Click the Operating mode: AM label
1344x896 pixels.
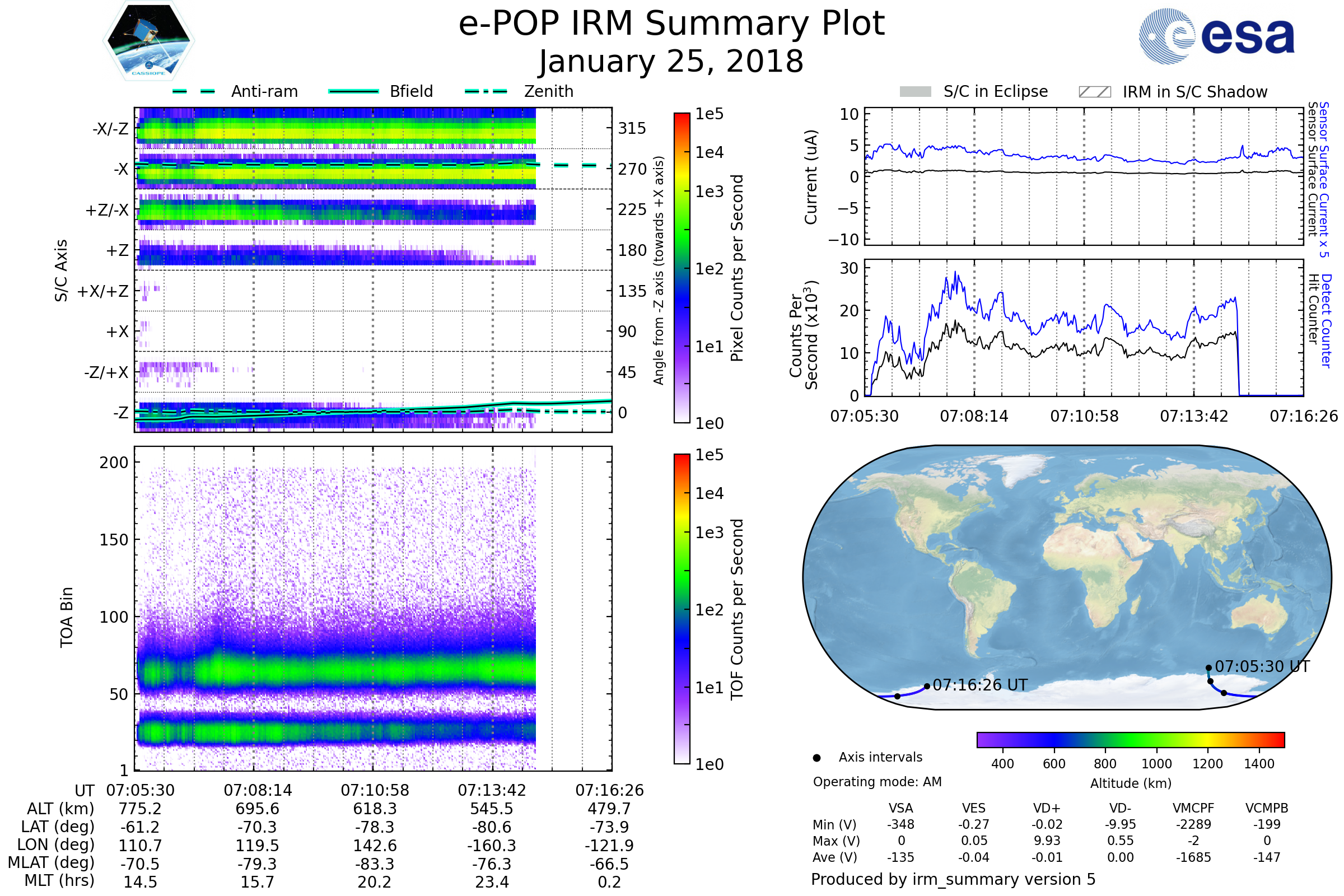point(877,782)
